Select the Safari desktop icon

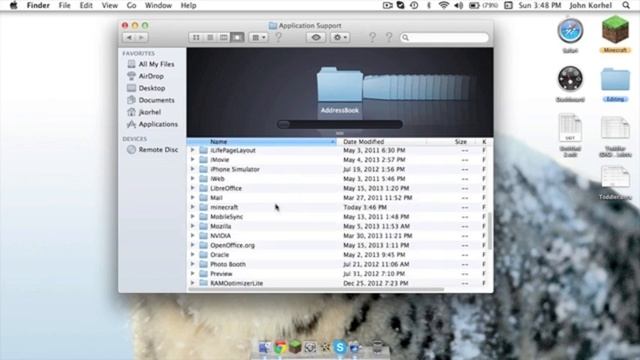pyautogui.click(x=570, y=31)
